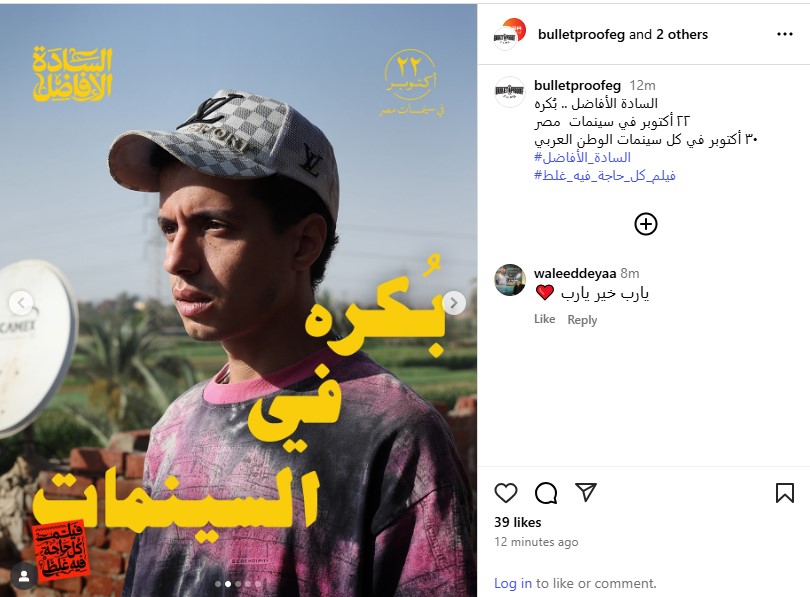Open the three dots more options menu
This screenshot has width=810, height=597.
click(x=785, y=34)
